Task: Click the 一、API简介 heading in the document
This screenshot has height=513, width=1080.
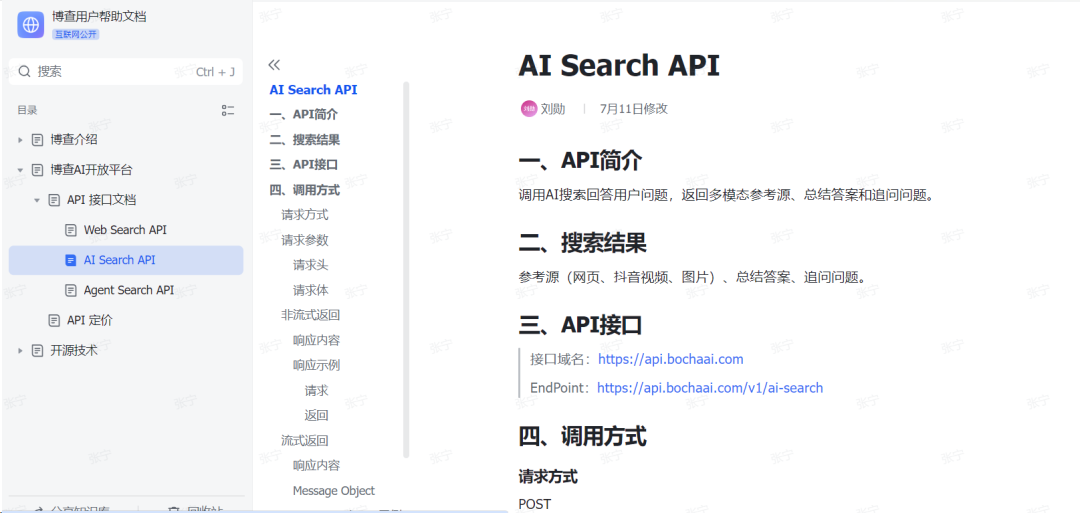Action: (x=580, y=160)
